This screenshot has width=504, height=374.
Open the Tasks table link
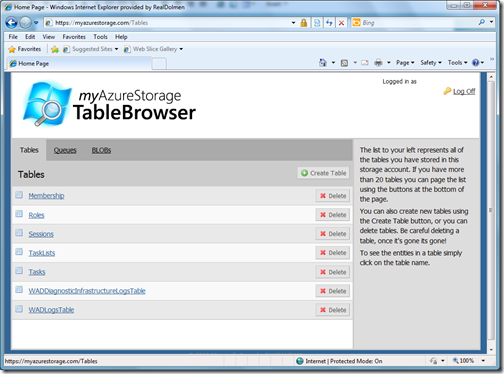coord(37,272)
